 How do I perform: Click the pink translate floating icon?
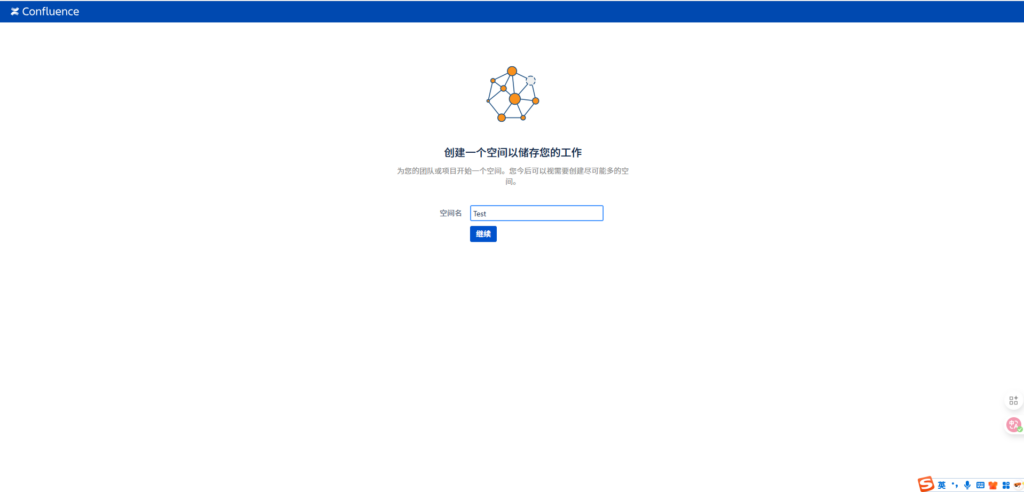pyautogui.click(x=1013, y=425)
